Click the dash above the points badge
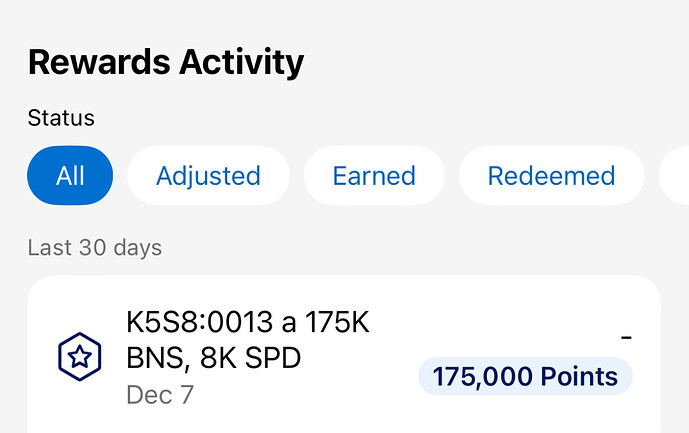This screenshot has height=433, width=689. click(x=626, y=337)
